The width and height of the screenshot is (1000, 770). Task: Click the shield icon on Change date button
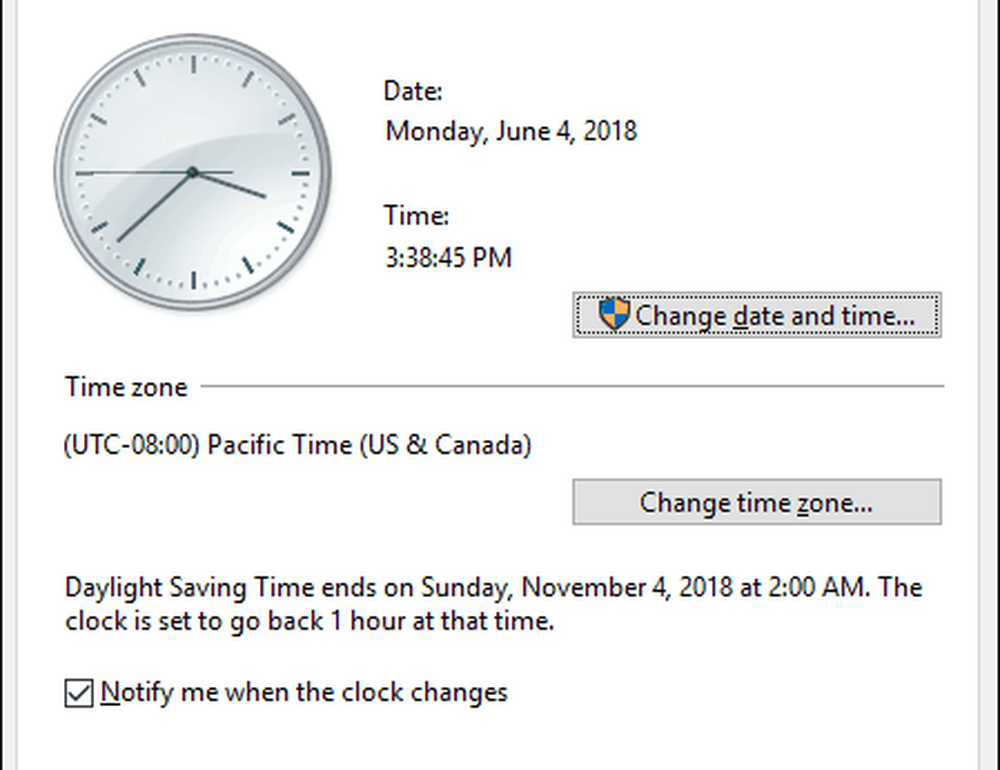pos(614,314)
